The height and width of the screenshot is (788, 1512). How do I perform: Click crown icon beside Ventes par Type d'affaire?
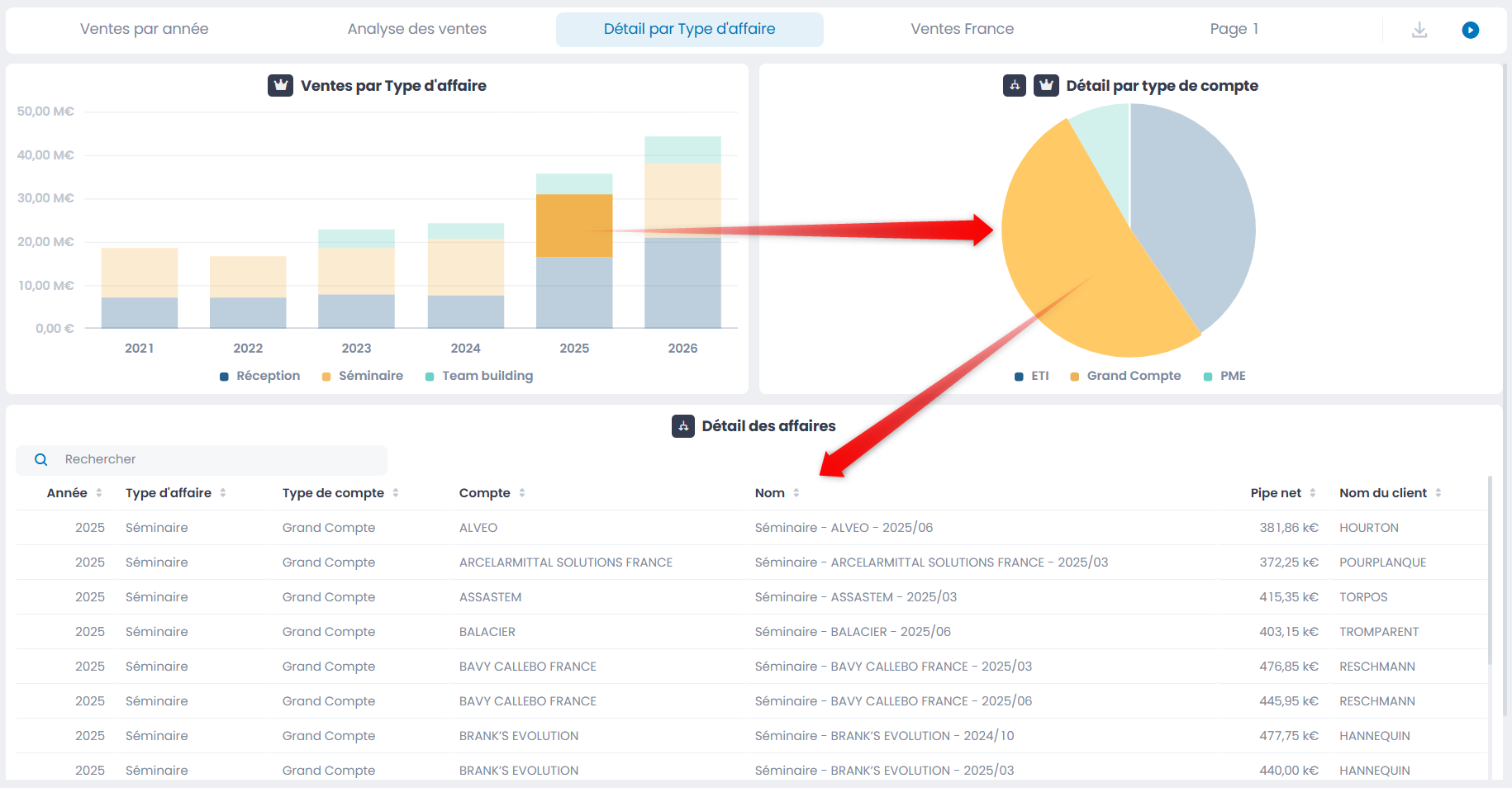pyautogui.click(x=280, y=85)
